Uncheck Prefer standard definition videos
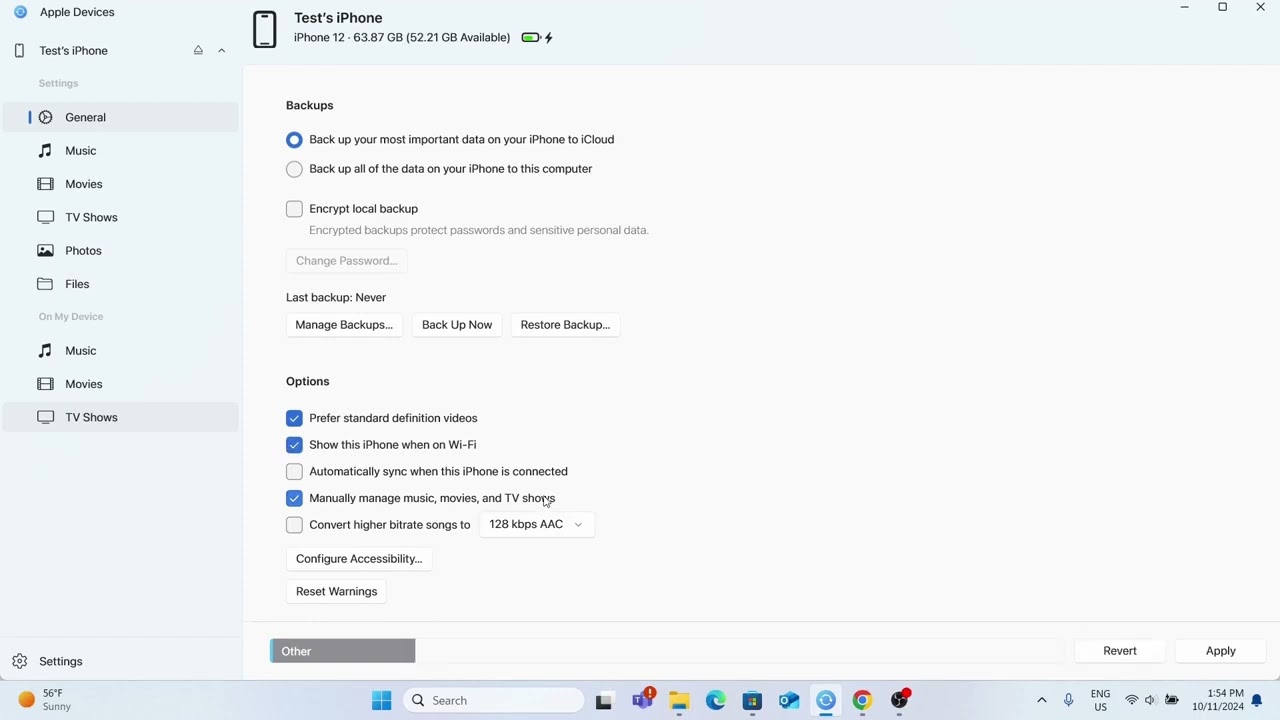1280x720 pixels. (294, 418)
